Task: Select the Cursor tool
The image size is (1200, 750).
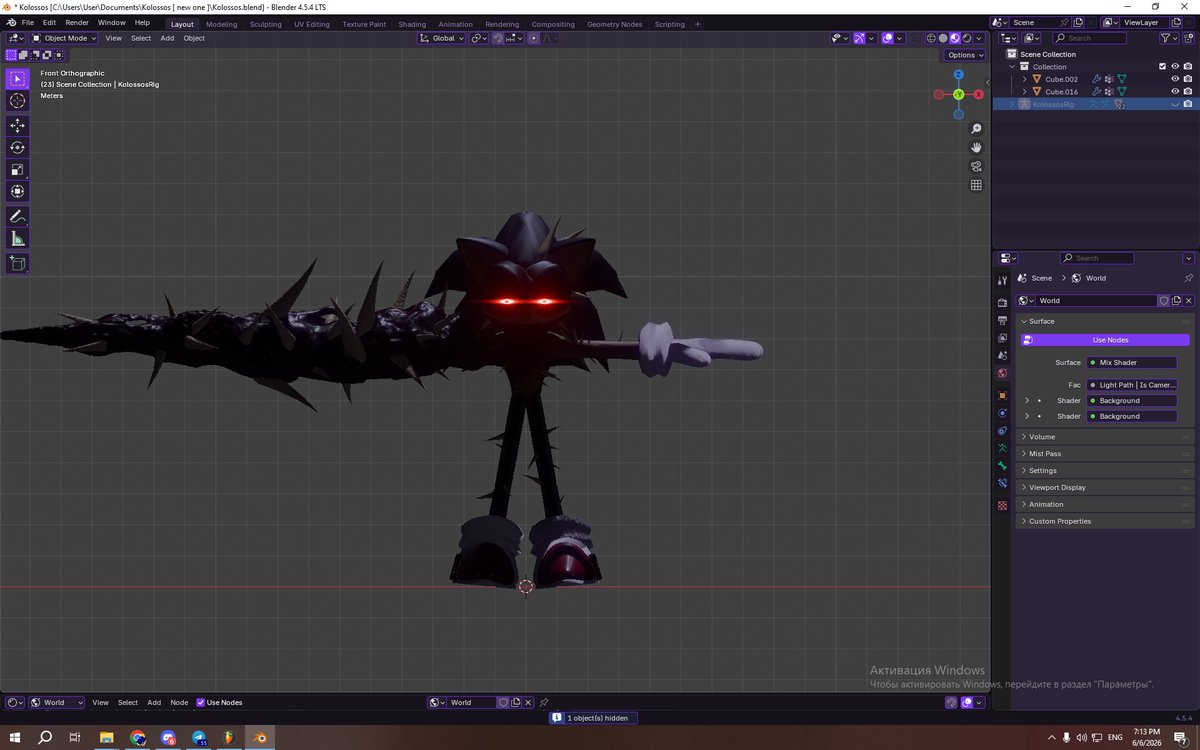Action: [18, 101]
